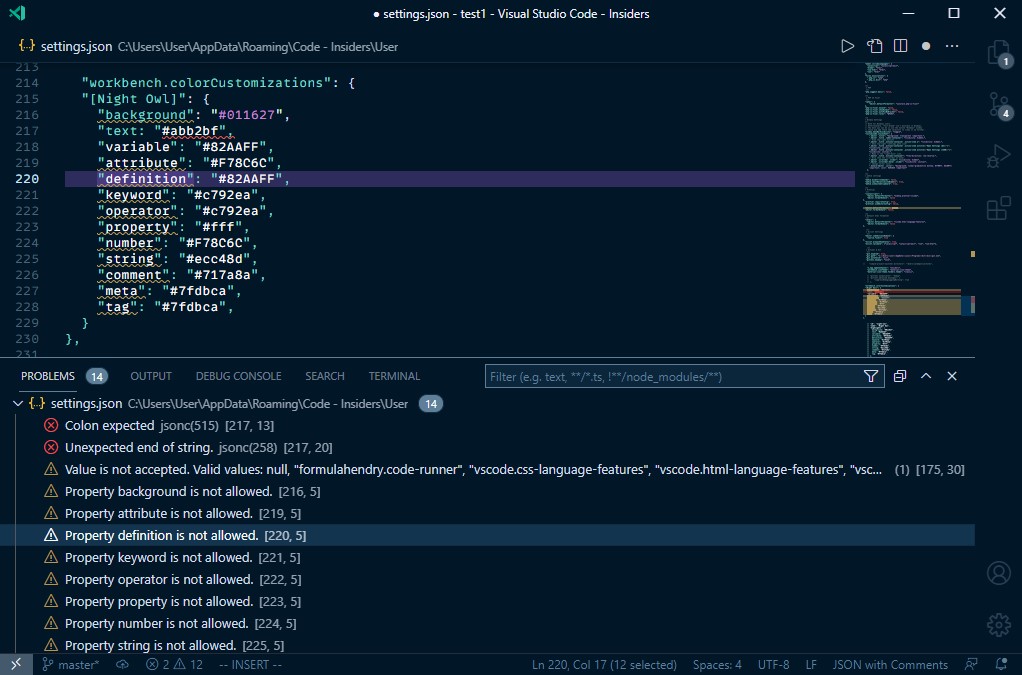Select the 'Unexpected end of string' error
Viewport: 1022px width, 675px height.
click(x=488, y=448)
